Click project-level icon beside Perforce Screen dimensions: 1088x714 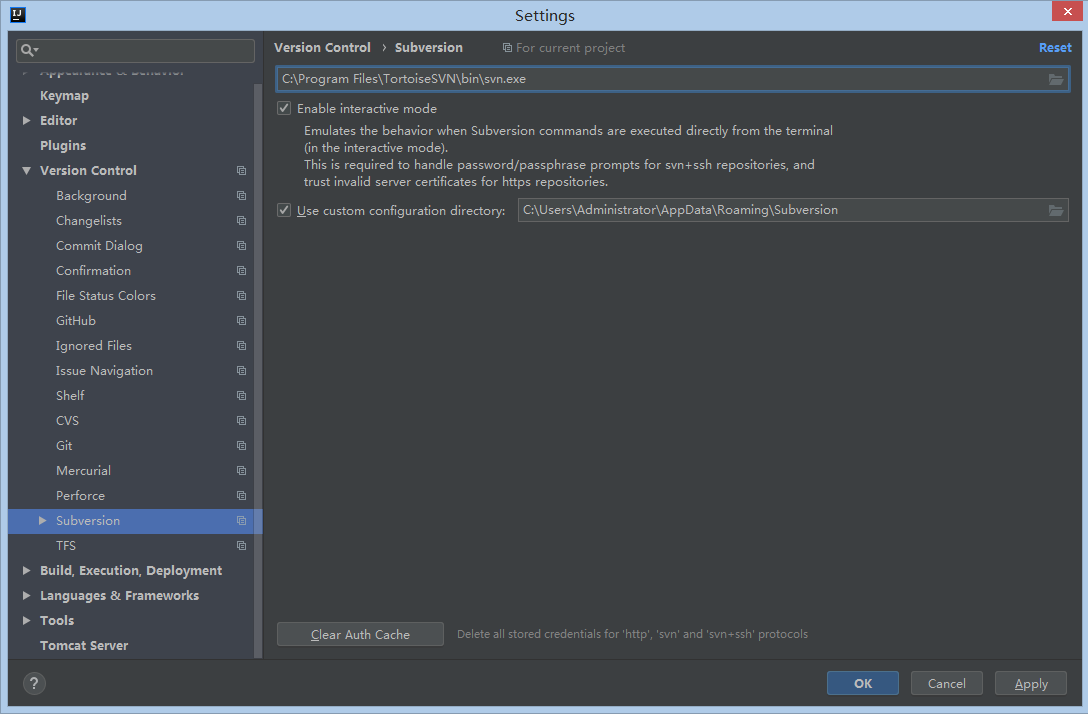[241, 495]
